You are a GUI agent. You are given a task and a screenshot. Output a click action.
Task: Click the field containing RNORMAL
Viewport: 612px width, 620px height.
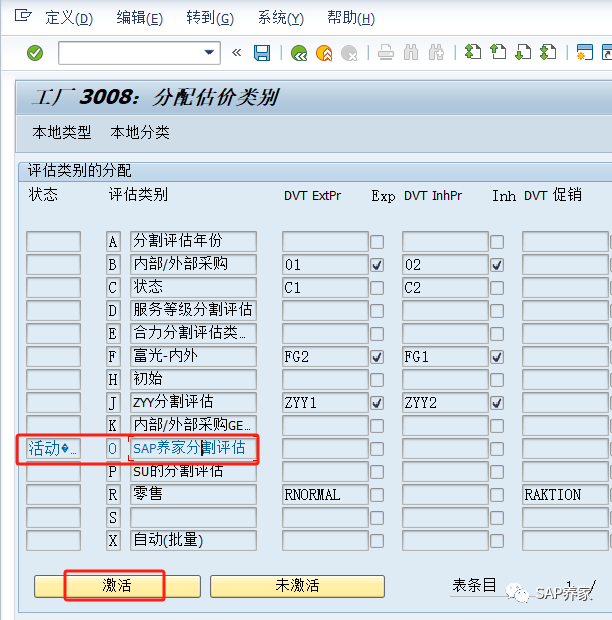325,495
